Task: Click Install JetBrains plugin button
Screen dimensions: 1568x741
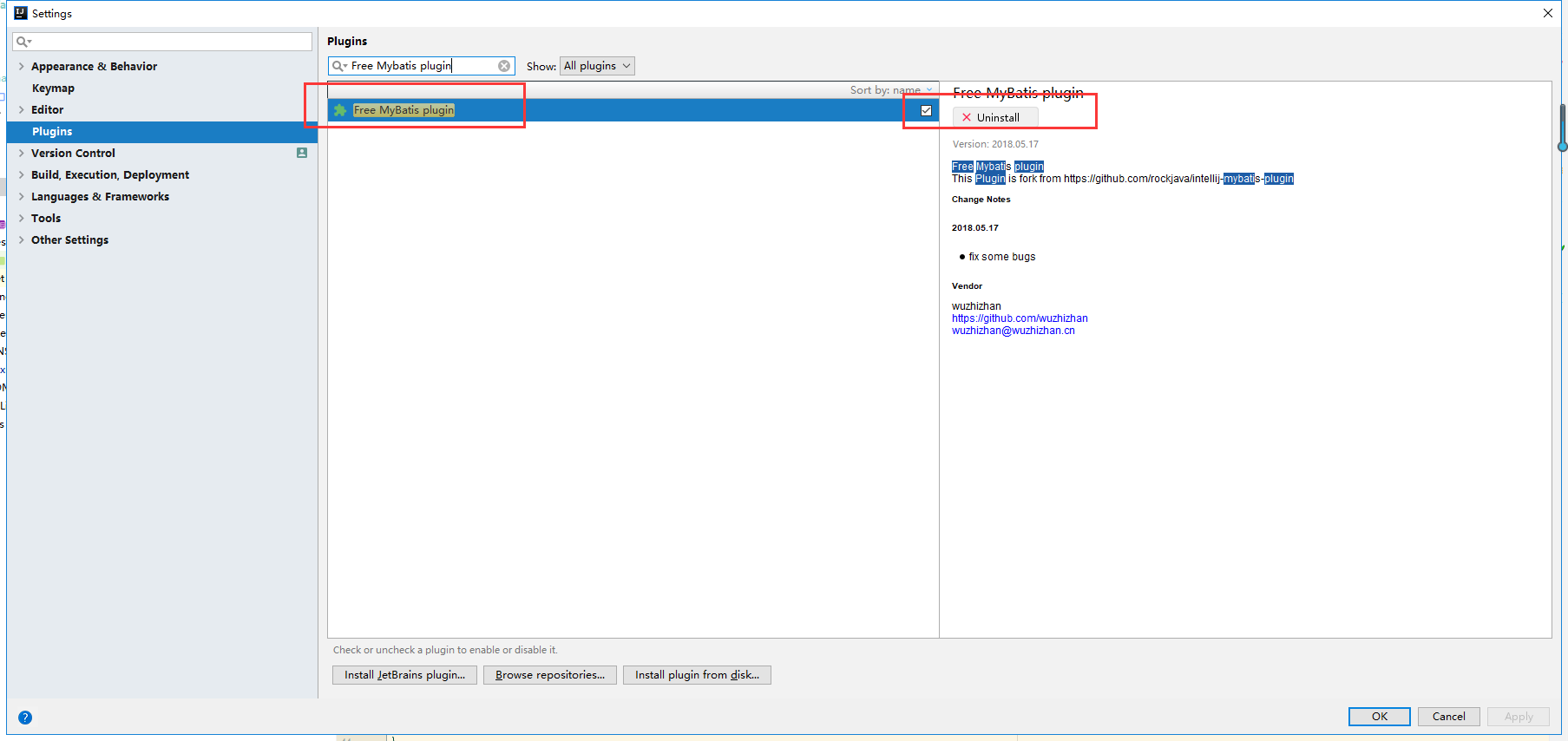Action: (x=404, y=674)
